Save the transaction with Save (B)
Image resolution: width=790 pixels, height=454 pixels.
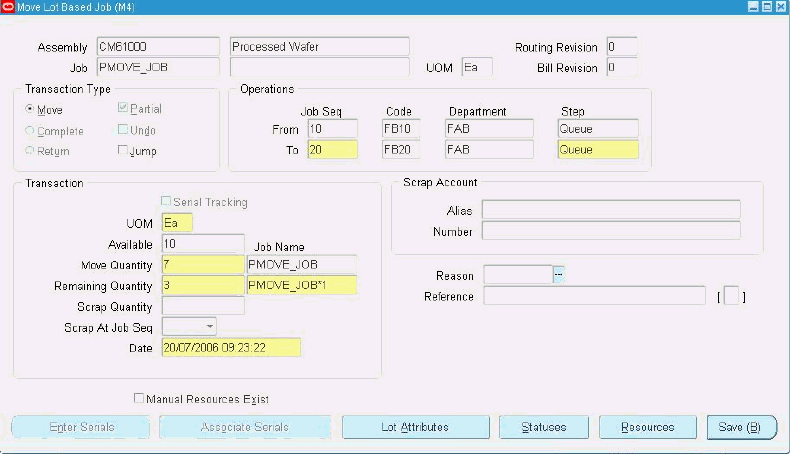(x=742, y=427)
